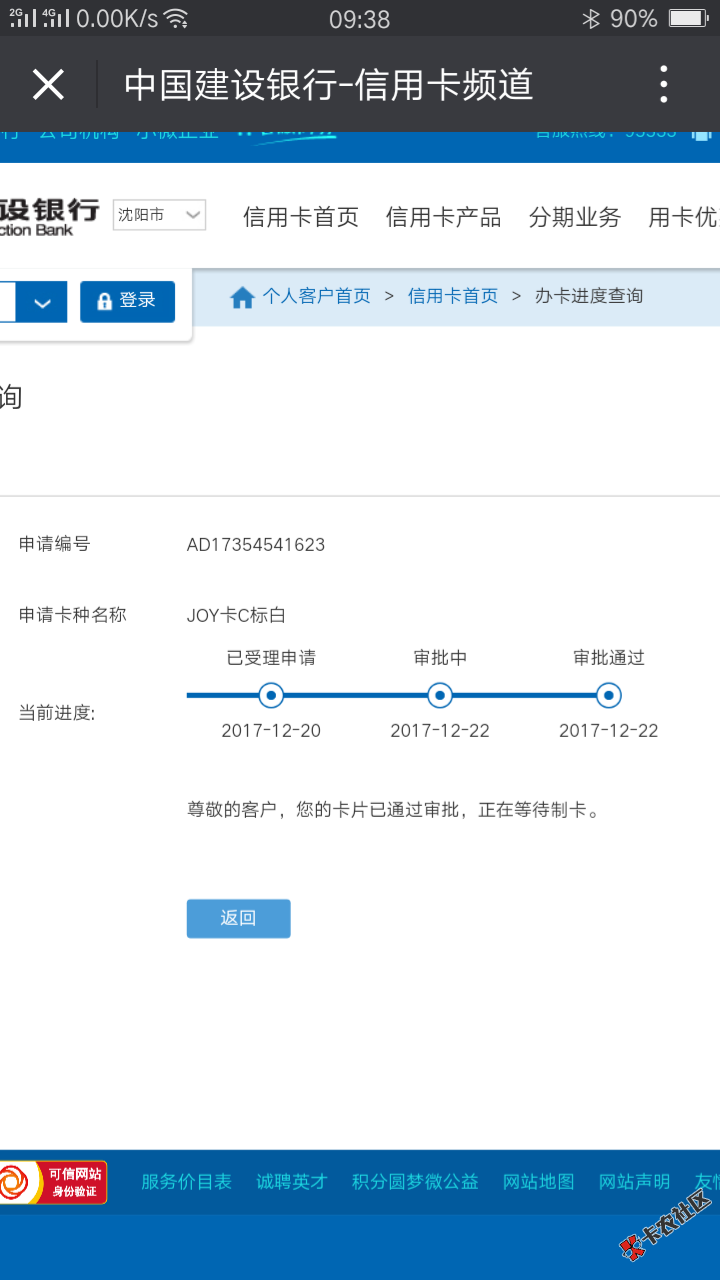The height and width of the screenshot is (1280, 720).
Task: Close the browser page with X icon
Action: [x=48, y=85]
